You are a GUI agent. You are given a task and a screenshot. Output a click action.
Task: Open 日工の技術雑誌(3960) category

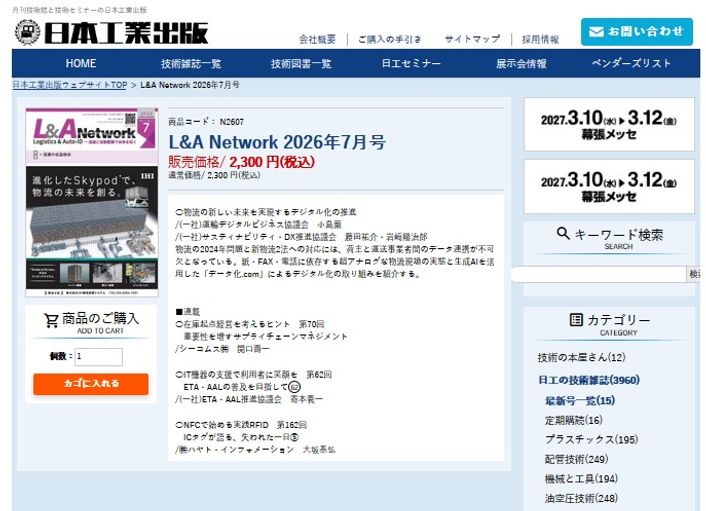[x=589, y=380]
